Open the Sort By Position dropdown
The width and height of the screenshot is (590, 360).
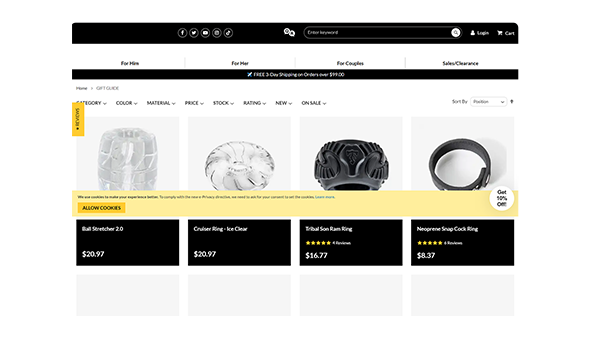tap(488, 102)
